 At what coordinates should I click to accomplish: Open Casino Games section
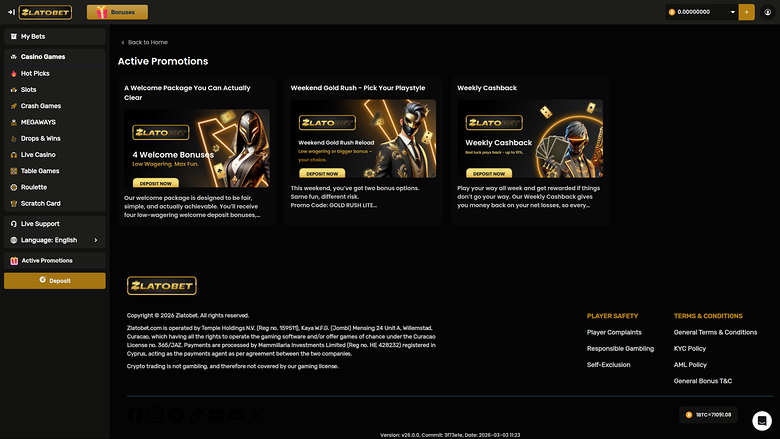pyautogui.click(x=55, y=57)
